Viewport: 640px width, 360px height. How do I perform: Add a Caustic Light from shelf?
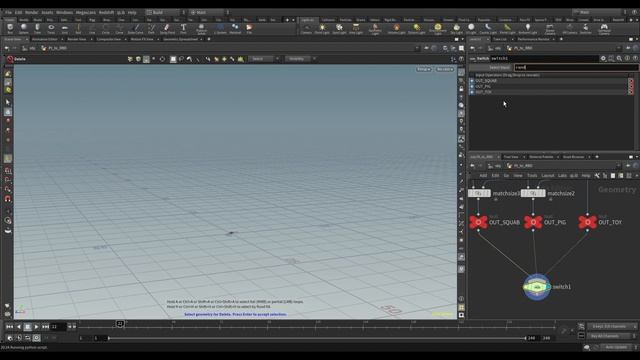coord(488,29)
